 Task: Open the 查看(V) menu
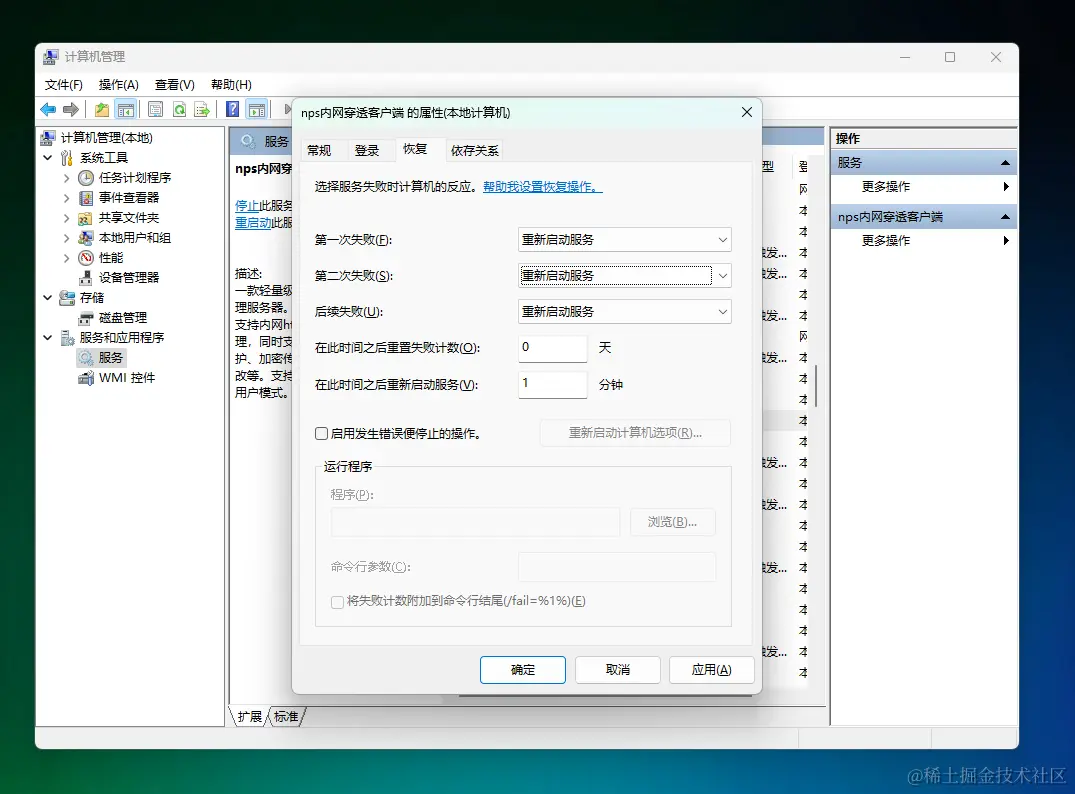175,85
